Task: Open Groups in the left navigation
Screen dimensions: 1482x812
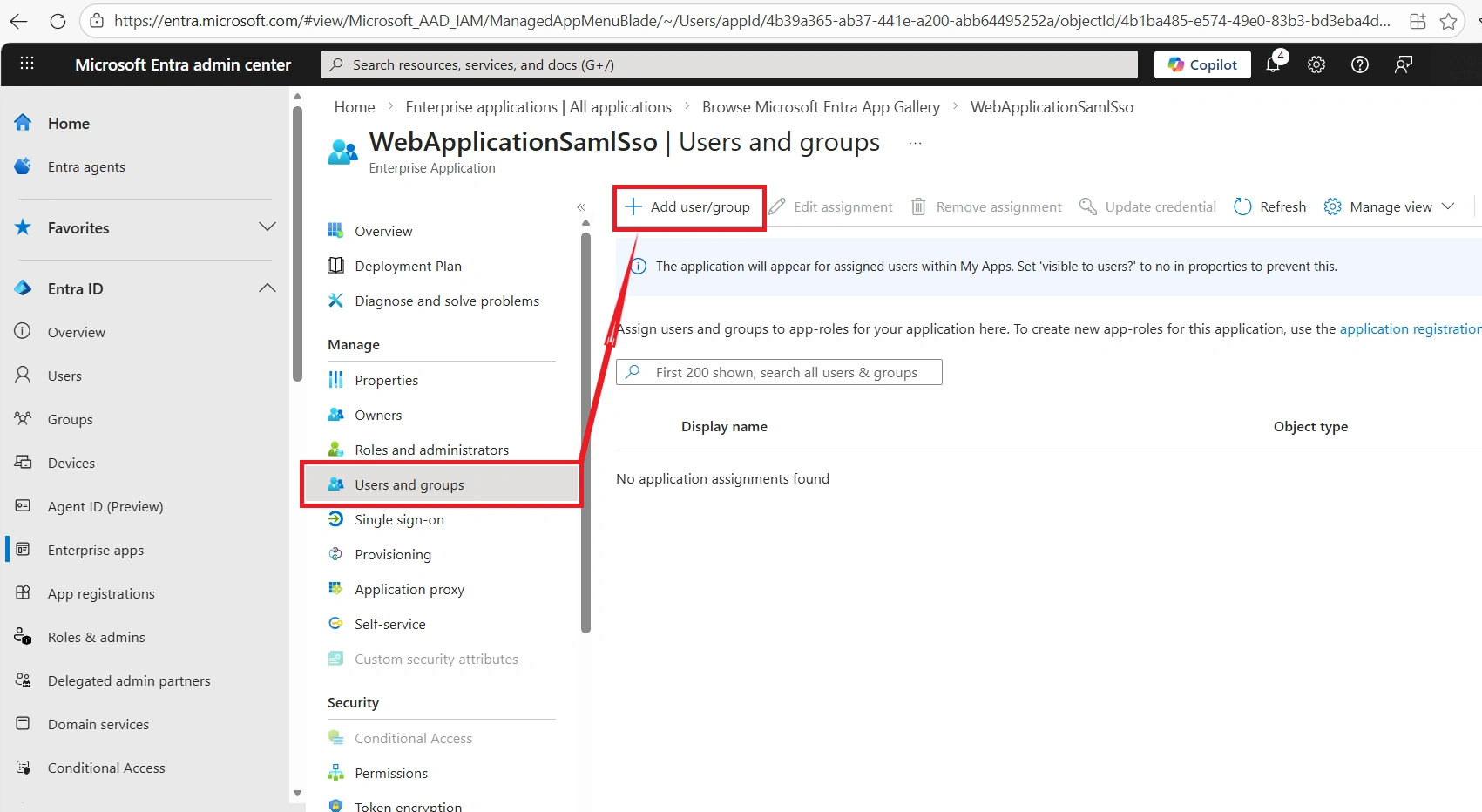Action: click(x=71, y=419)
